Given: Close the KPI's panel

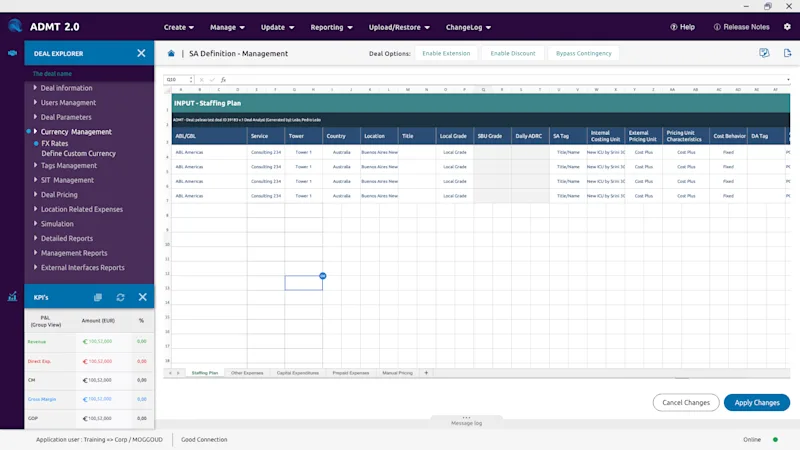Looking at the screenshot, I should (x=142, y=297).
